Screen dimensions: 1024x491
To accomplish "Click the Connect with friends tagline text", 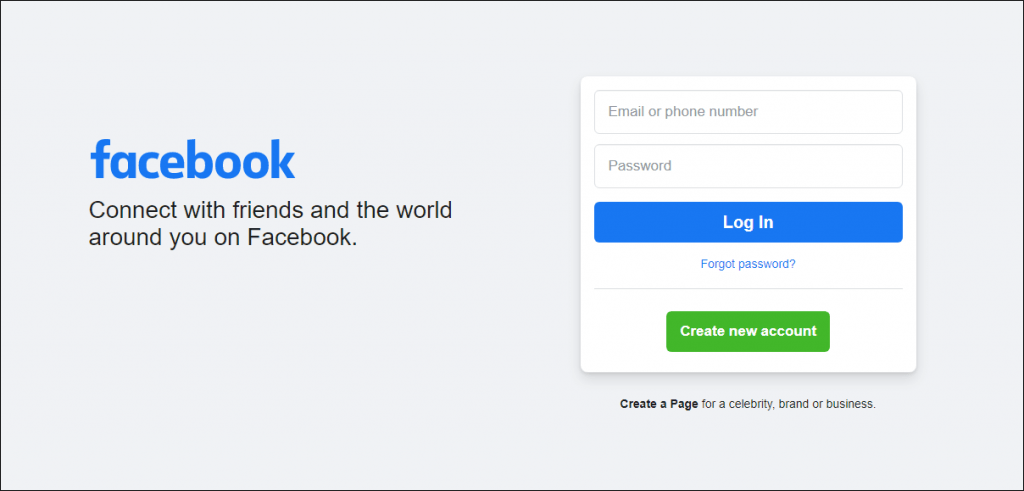I will coord(270,223).
